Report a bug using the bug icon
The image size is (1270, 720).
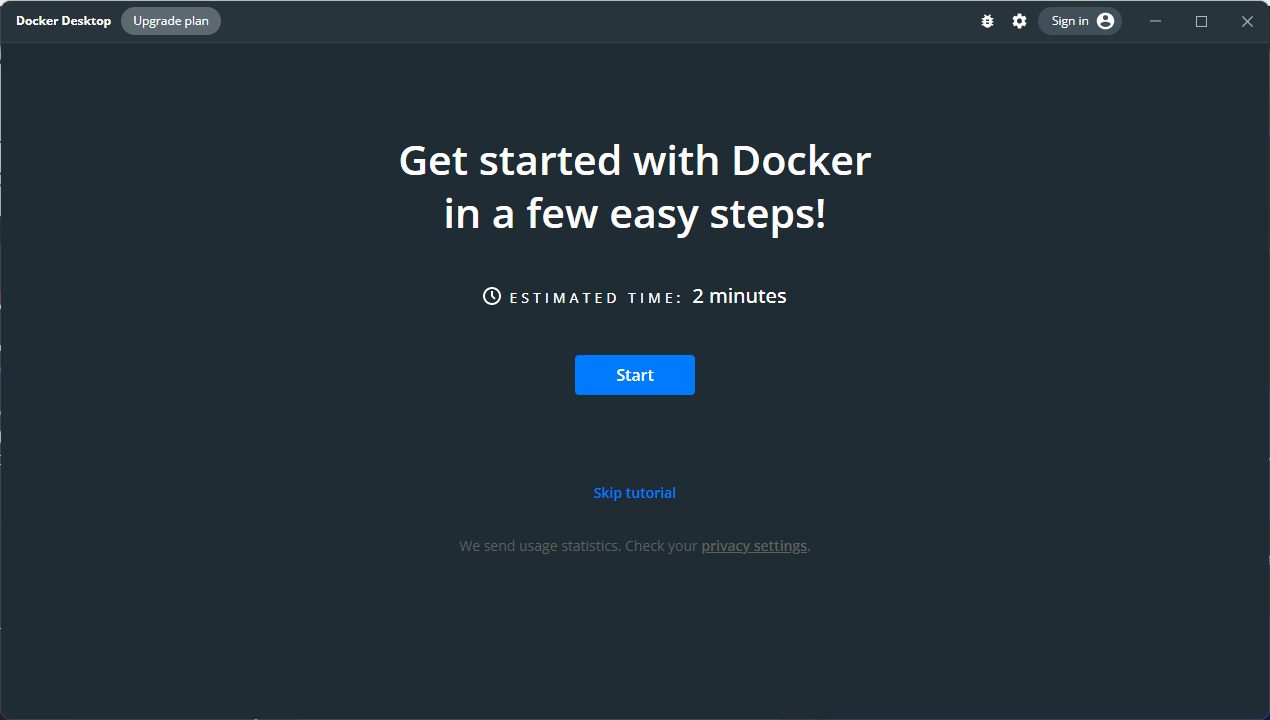987,20
